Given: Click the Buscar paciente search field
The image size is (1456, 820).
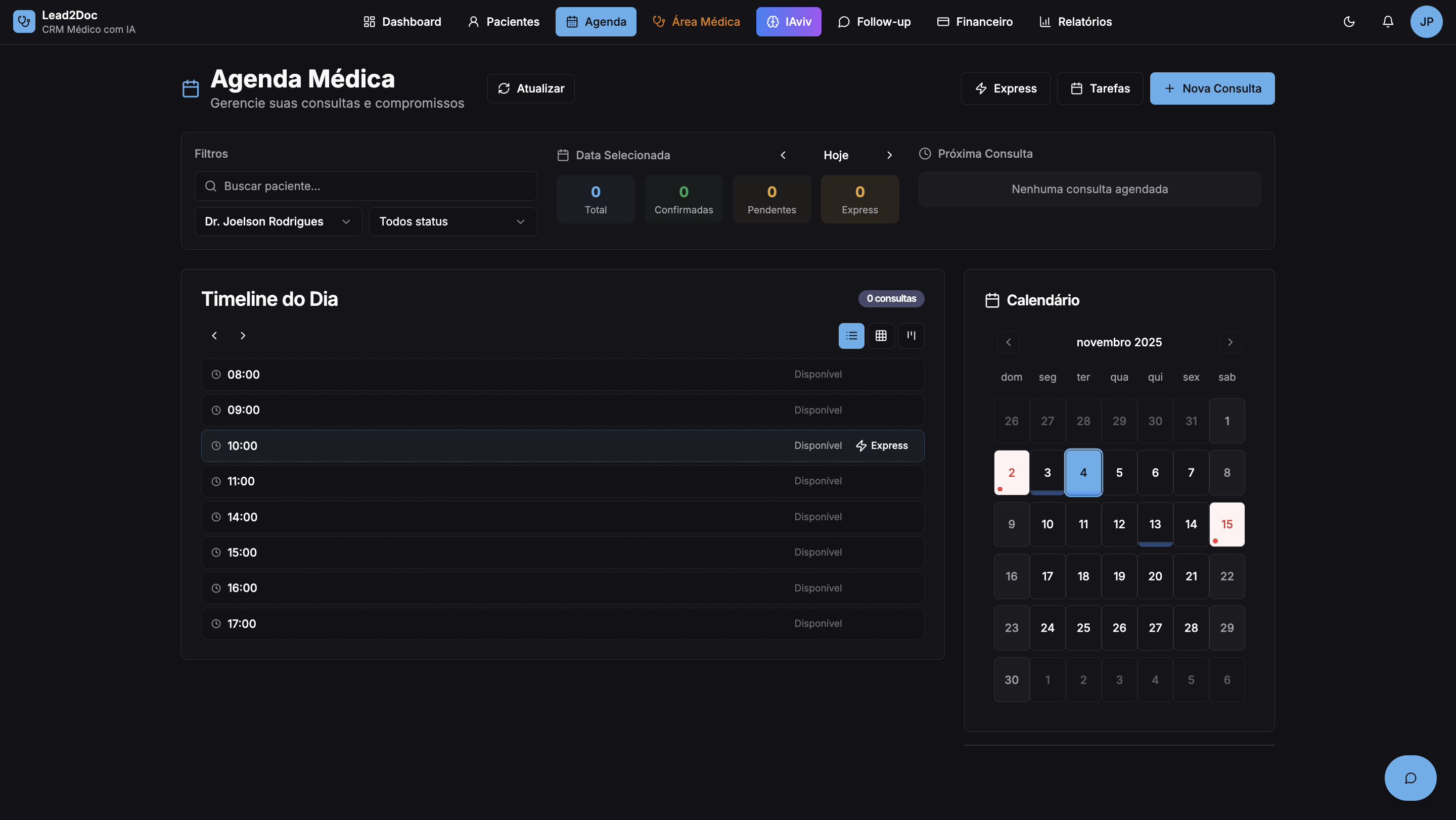Looking at the screenshot, I should [x=366, y=186].
